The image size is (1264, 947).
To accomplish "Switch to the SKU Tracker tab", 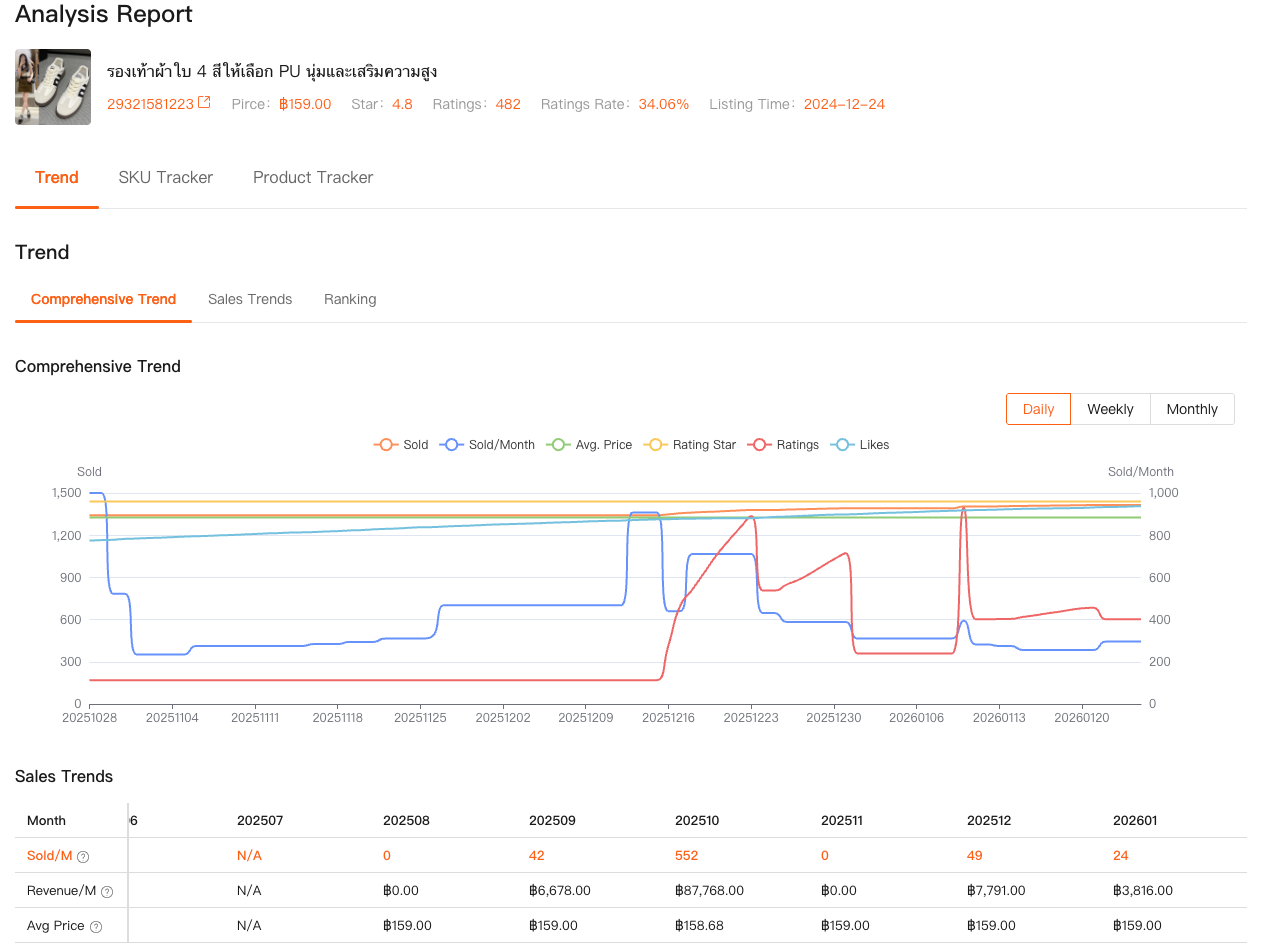I will tap(165, 177).
